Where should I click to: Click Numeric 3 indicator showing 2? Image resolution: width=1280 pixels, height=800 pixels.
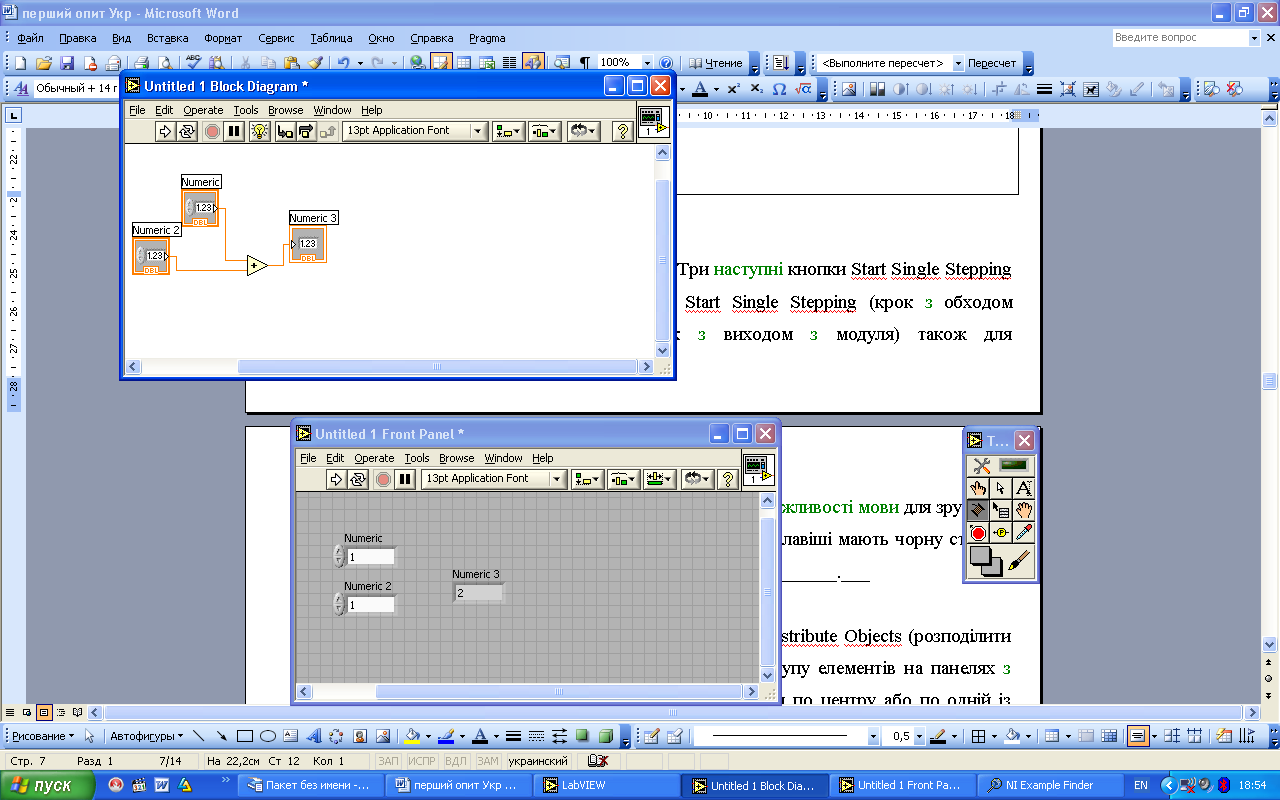pos(479,593)
